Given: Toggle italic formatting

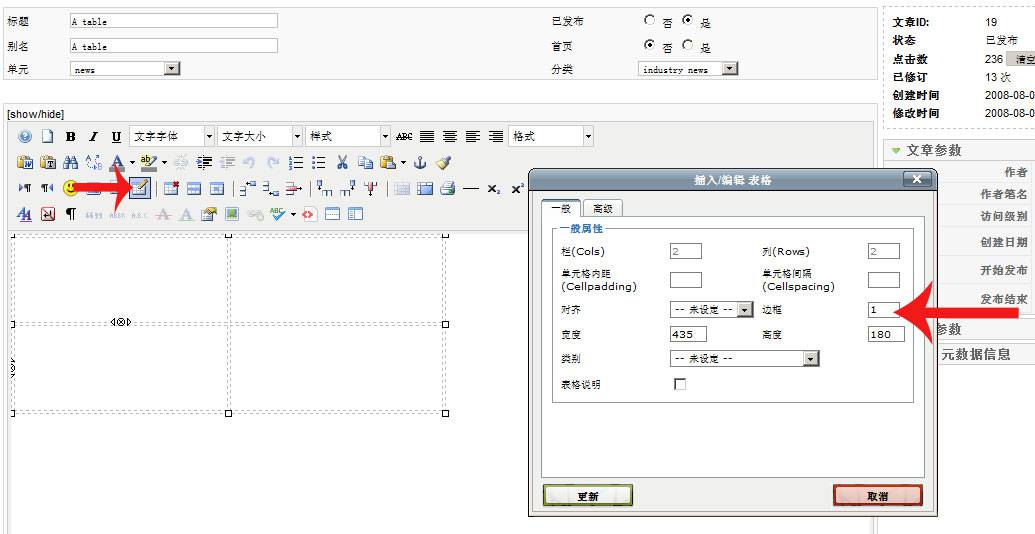Looking at the screenshot, I should (x=93, y=137).
